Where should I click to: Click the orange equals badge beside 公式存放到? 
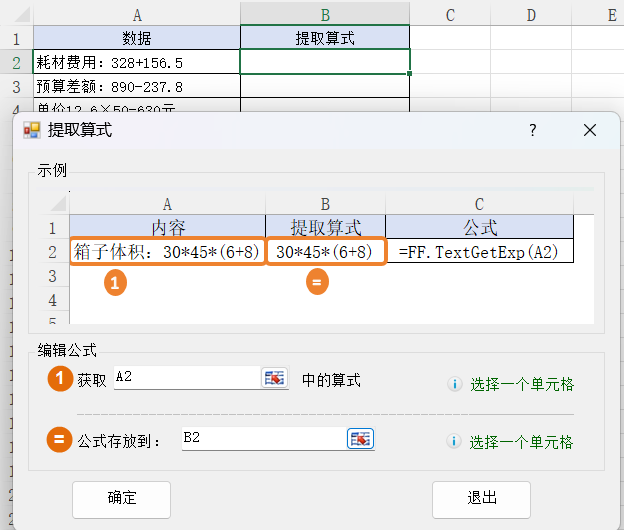pos(61,439)
